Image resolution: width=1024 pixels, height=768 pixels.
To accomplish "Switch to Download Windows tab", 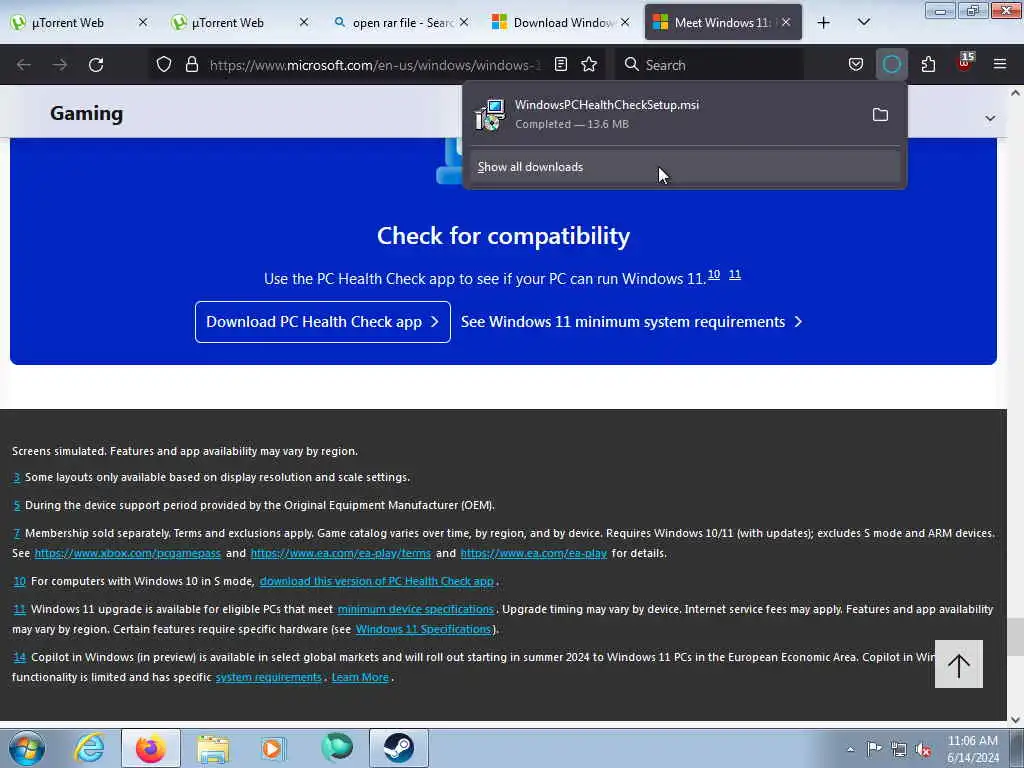I will [x=554, y=23].
